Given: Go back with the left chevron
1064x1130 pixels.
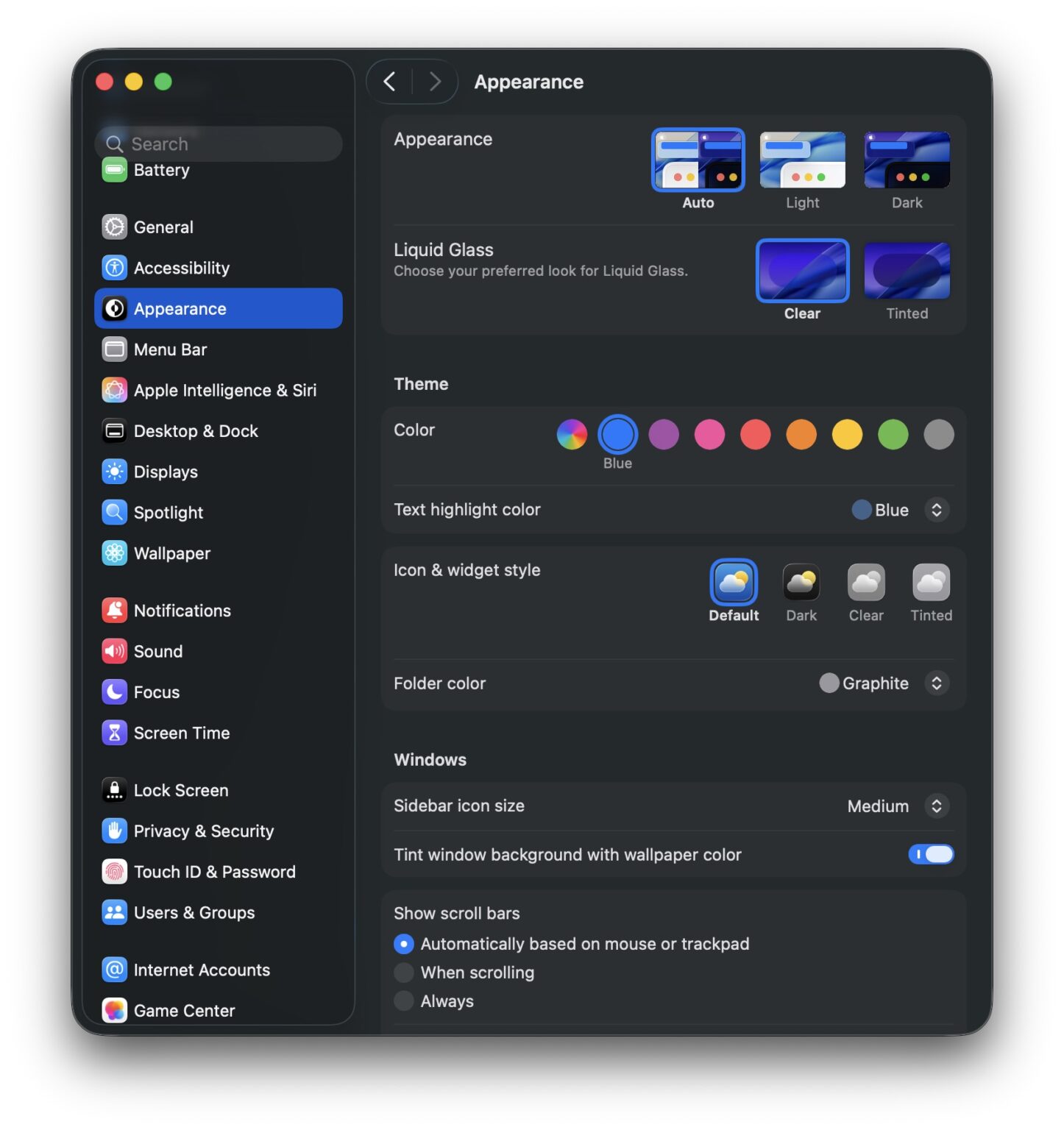Looking at the screenshot, I should (390, 82).
